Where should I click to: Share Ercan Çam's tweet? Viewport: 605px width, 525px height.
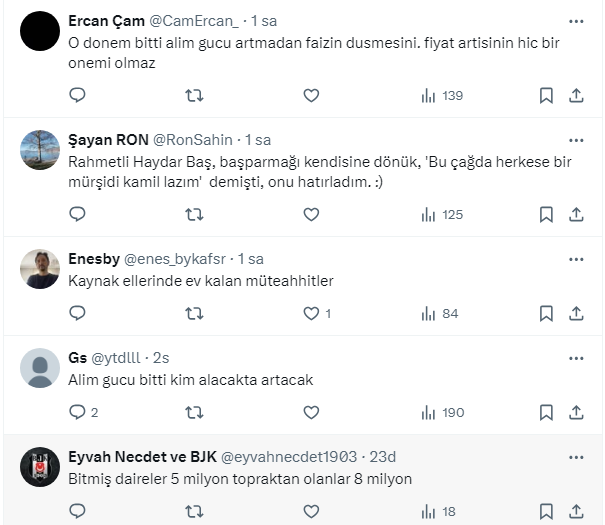pyautogui.click(x=576, y=95)
